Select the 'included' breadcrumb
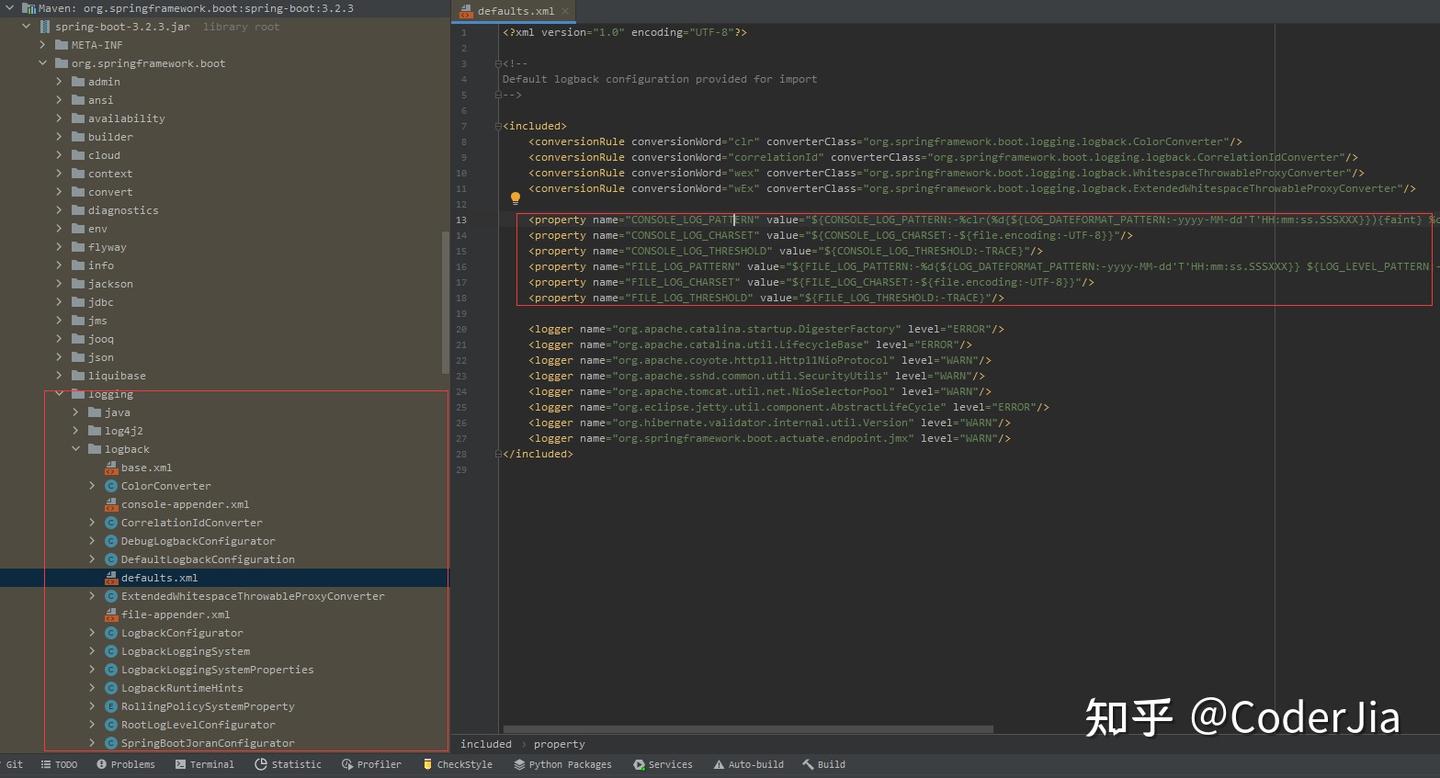1440x778 pixels. (x=486, y=744)
